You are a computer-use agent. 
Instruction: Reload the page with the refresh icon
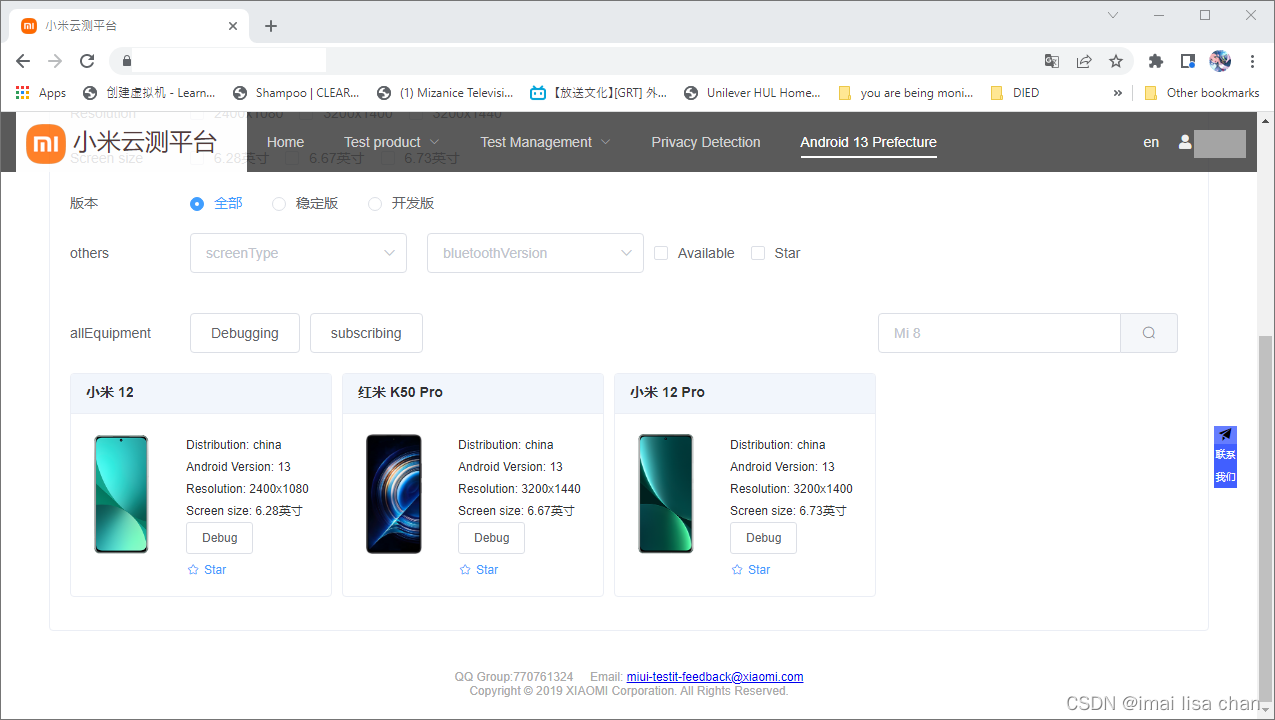(87, 61)
